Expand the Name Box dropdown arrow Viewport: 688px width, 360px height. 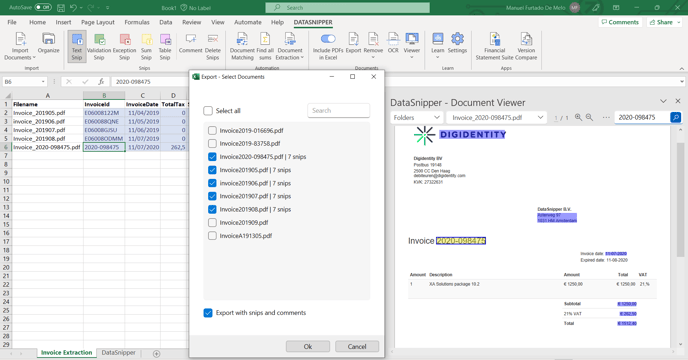pos(43,82)
